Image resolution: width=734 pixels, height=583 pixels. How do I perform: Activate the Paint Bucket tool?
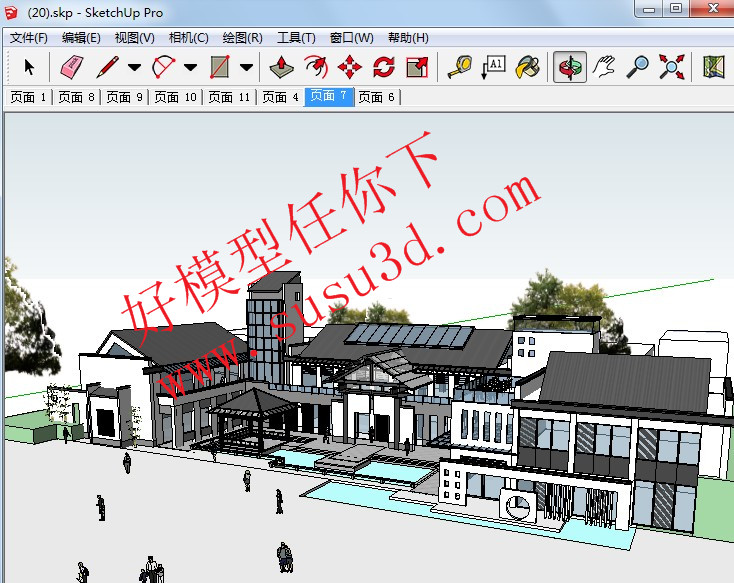528,67
